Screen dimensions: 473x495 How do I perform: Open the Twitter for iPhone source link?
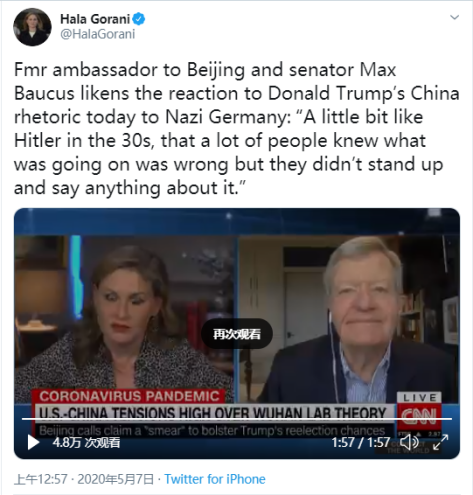tap(215, 479)
